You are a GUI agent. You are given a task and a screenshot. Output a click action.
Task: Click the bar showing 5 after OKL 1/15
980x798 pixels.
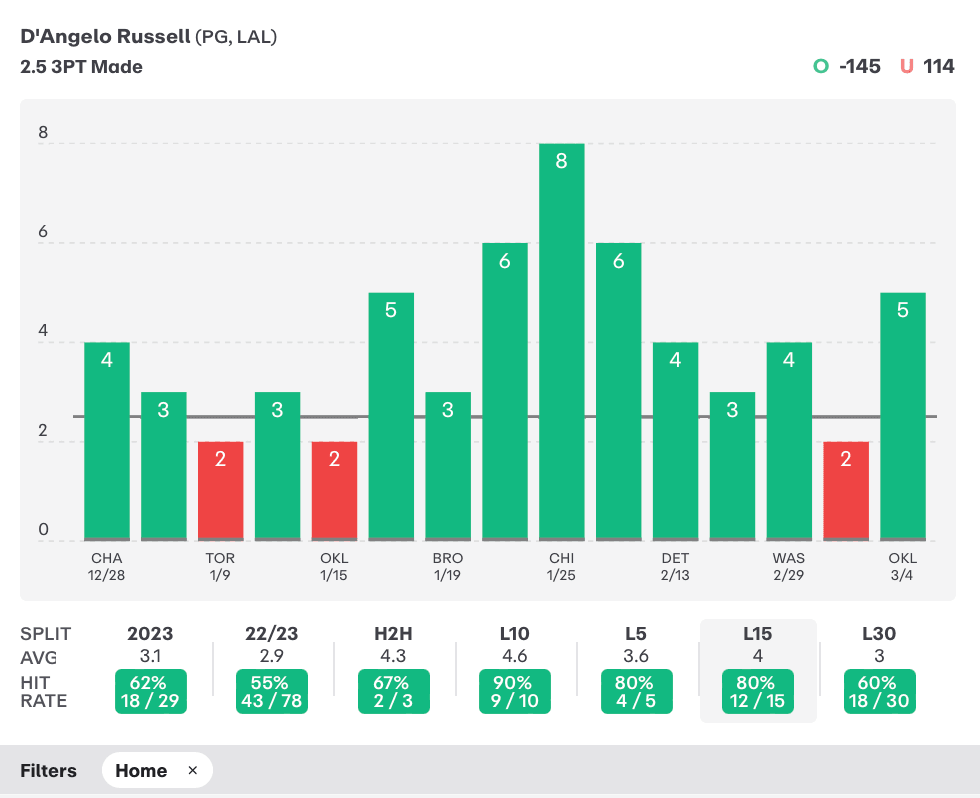(391, 417)
